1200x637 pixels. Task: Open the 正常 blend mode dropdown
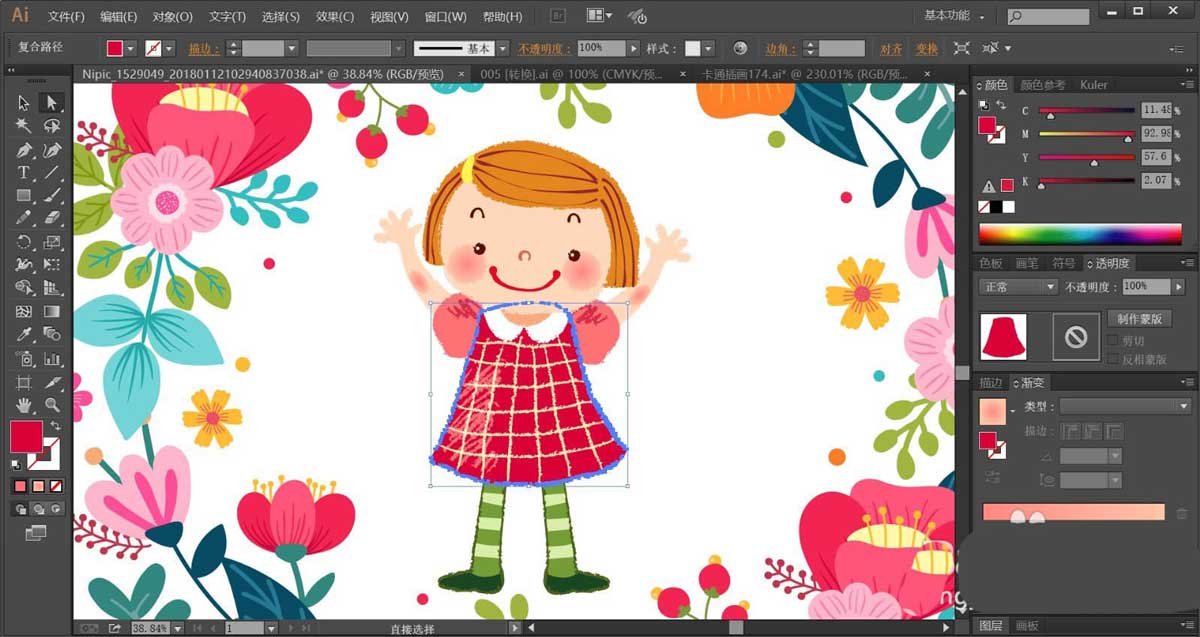(1019, 286)
